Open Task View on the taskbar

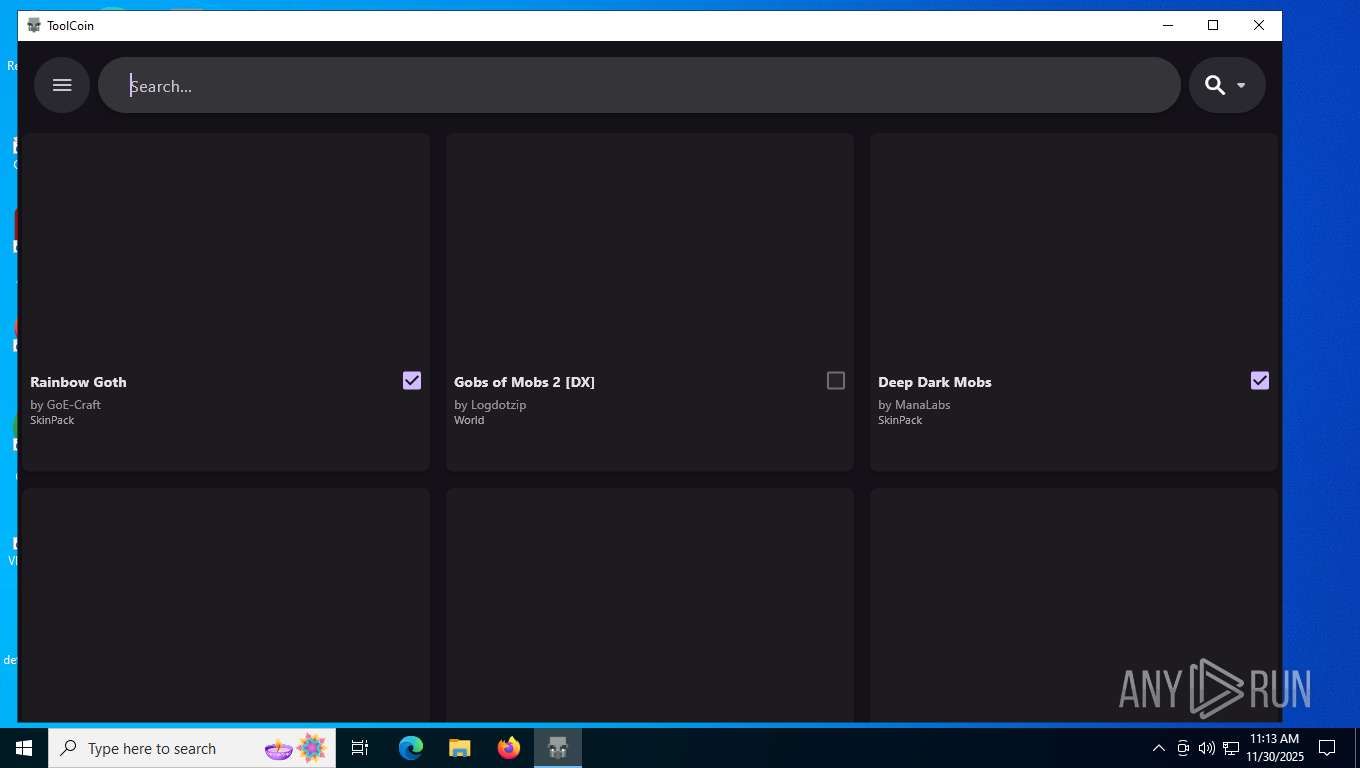click(360, 748)
